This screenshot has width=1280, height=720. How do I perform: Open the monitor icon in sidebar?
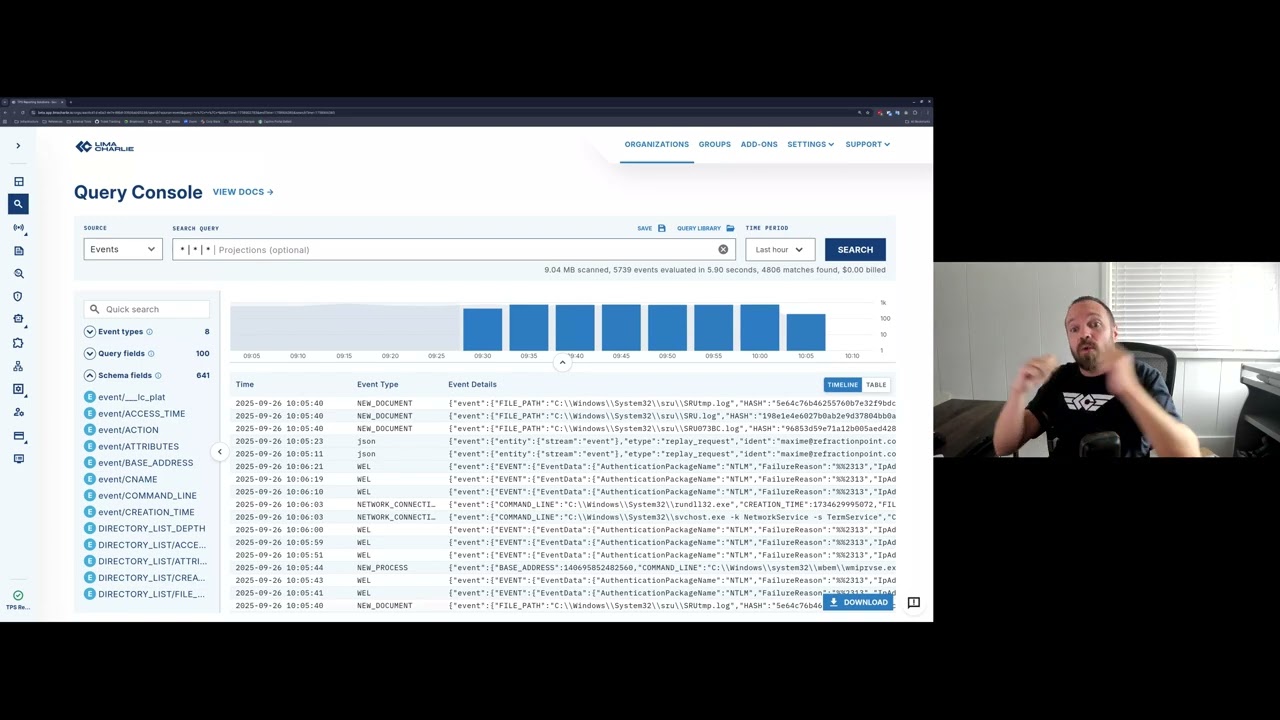[18, 459]
